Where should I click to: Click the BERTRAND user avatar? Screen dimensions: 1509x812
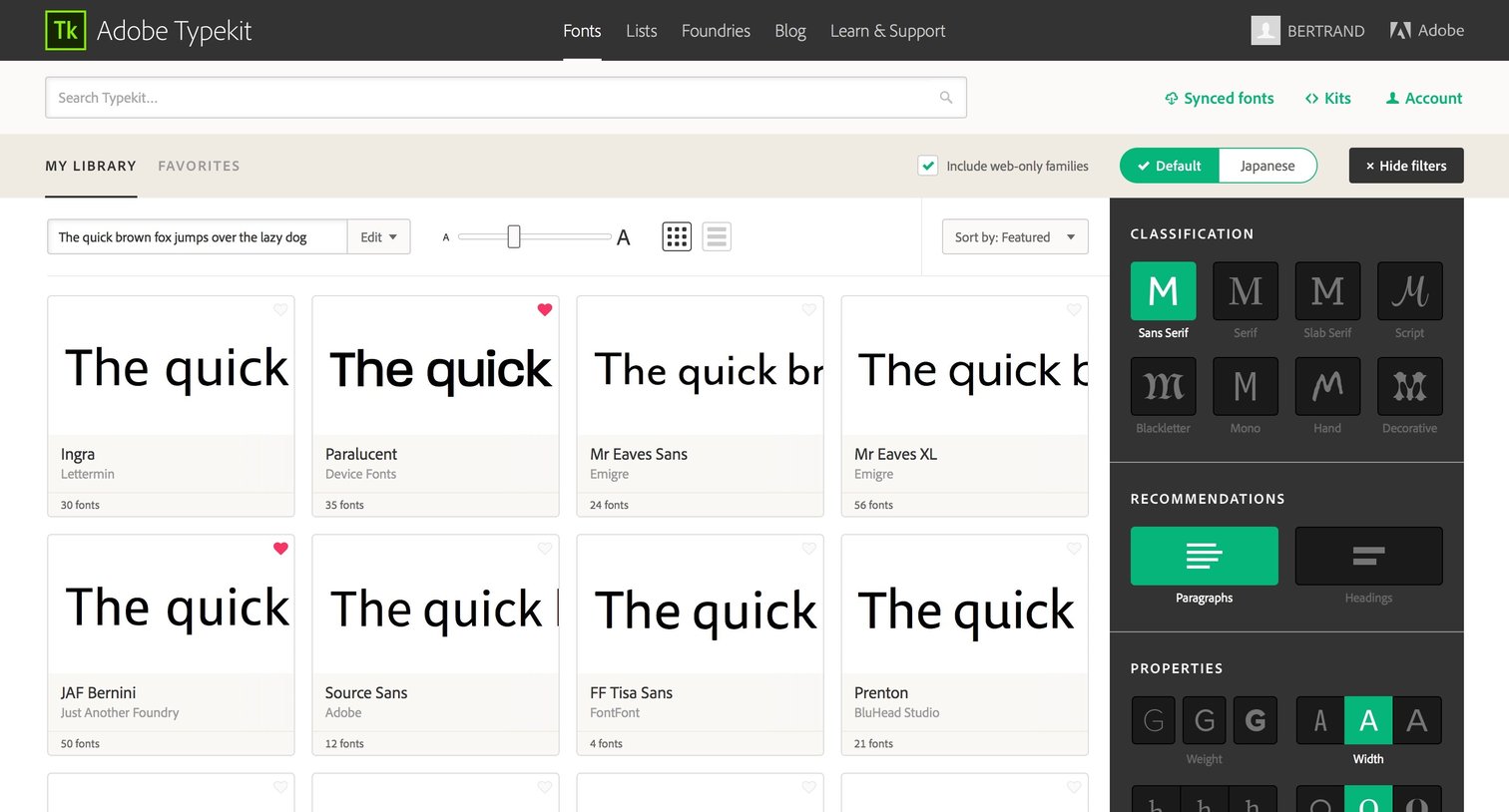click(x=1265, y=31)
